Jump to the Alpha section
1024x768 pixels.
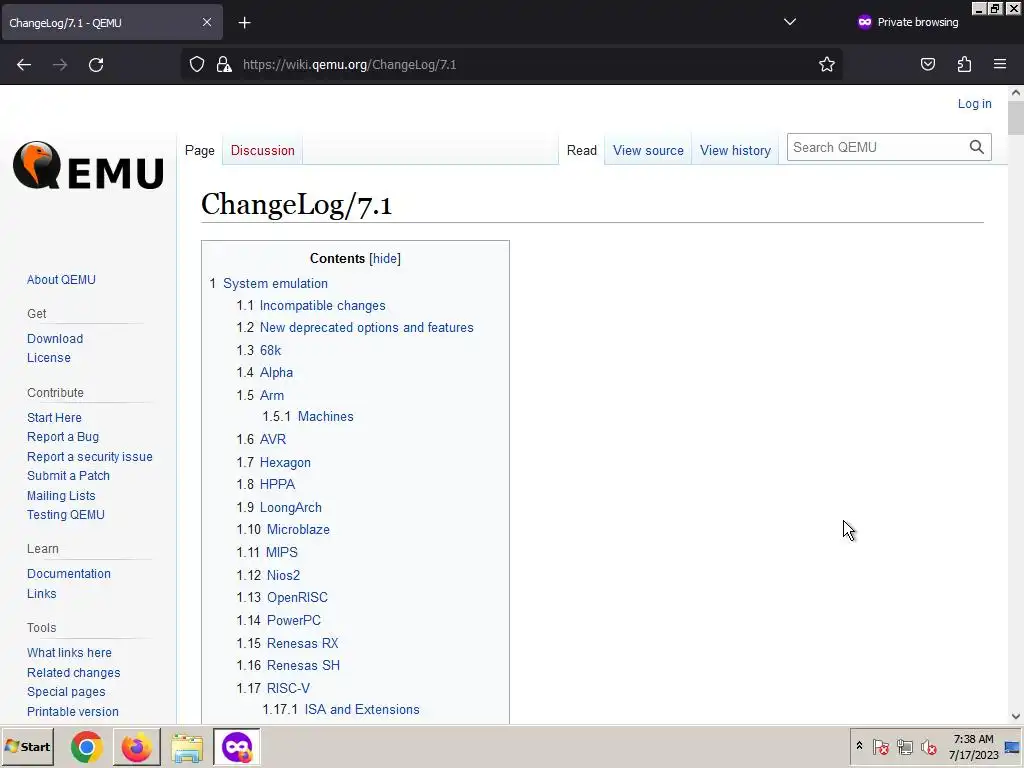276,373
